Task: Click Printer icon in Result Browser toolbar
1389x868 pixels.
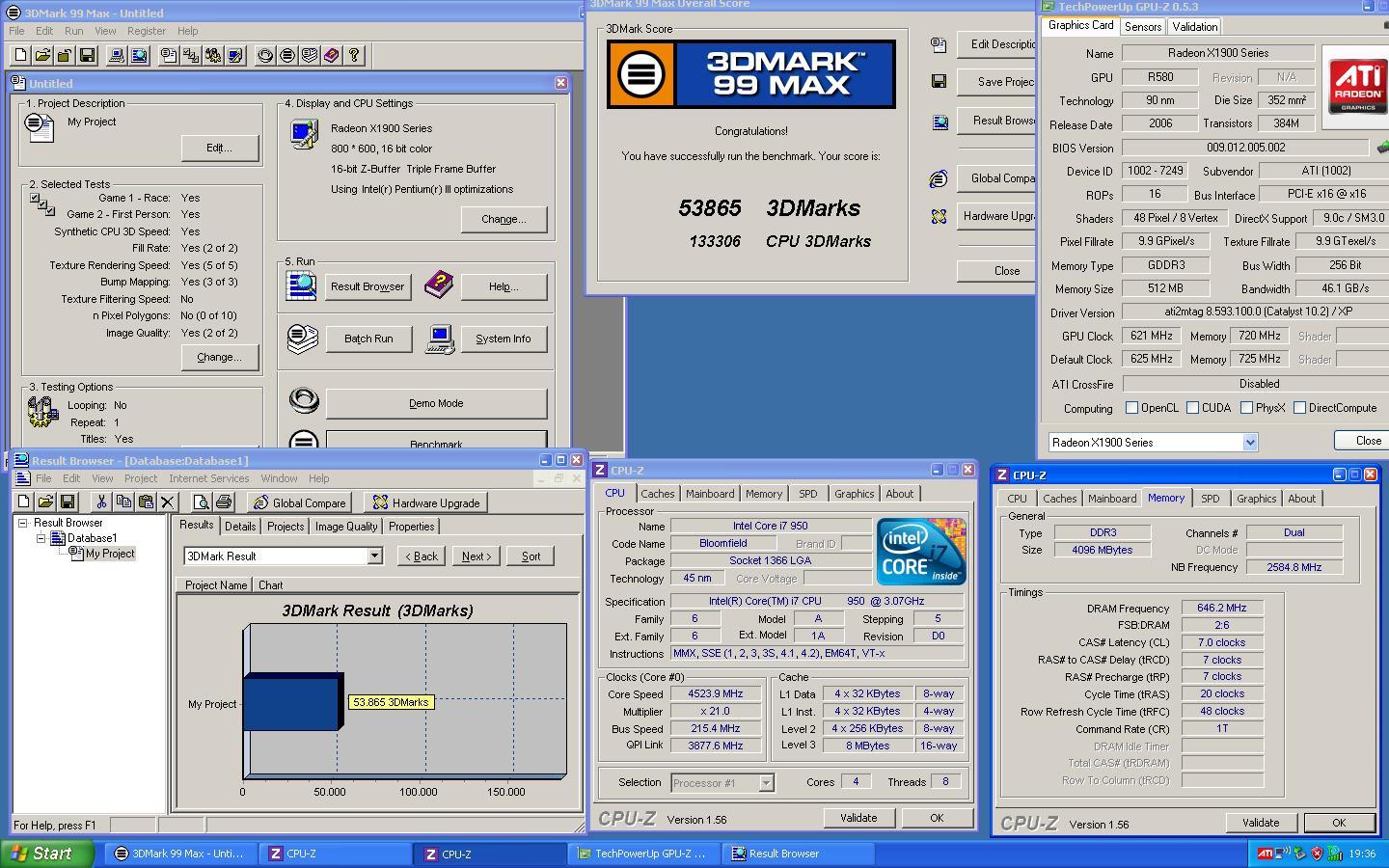Action: (x=224, y=502)
